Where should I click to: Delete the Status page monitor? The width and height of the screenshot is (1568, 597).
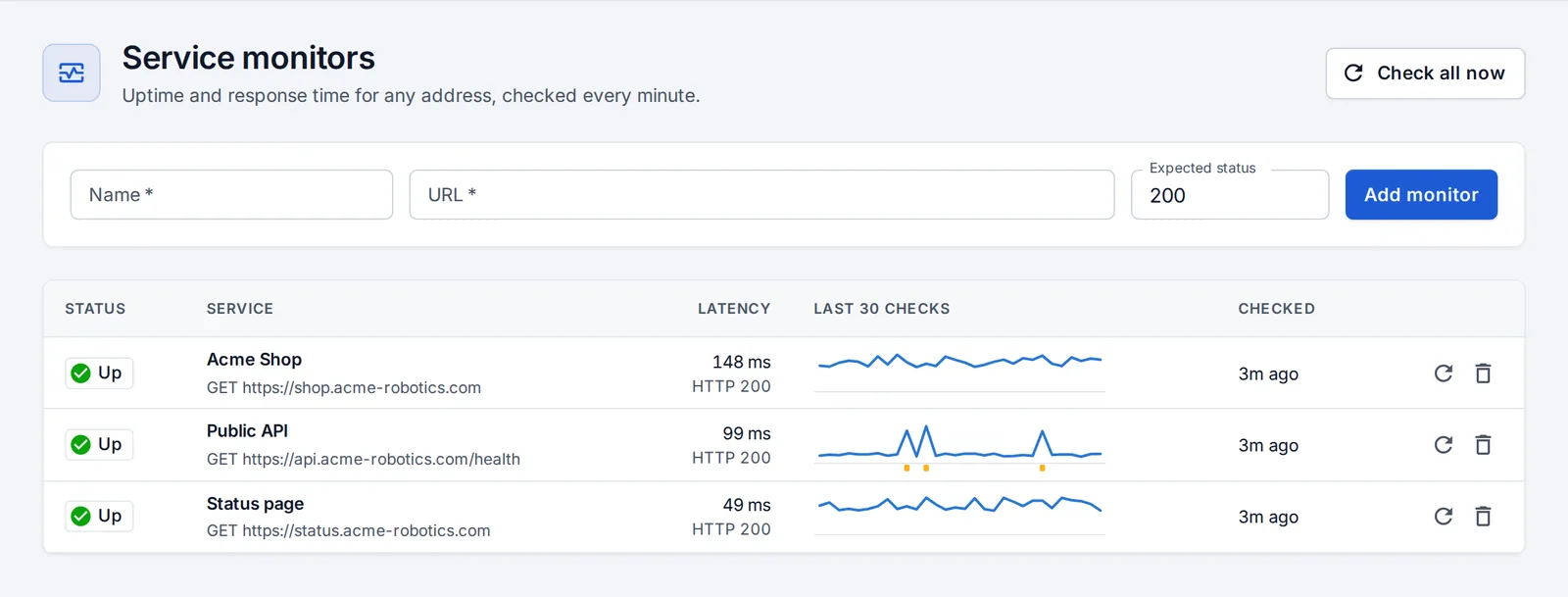1483,517
